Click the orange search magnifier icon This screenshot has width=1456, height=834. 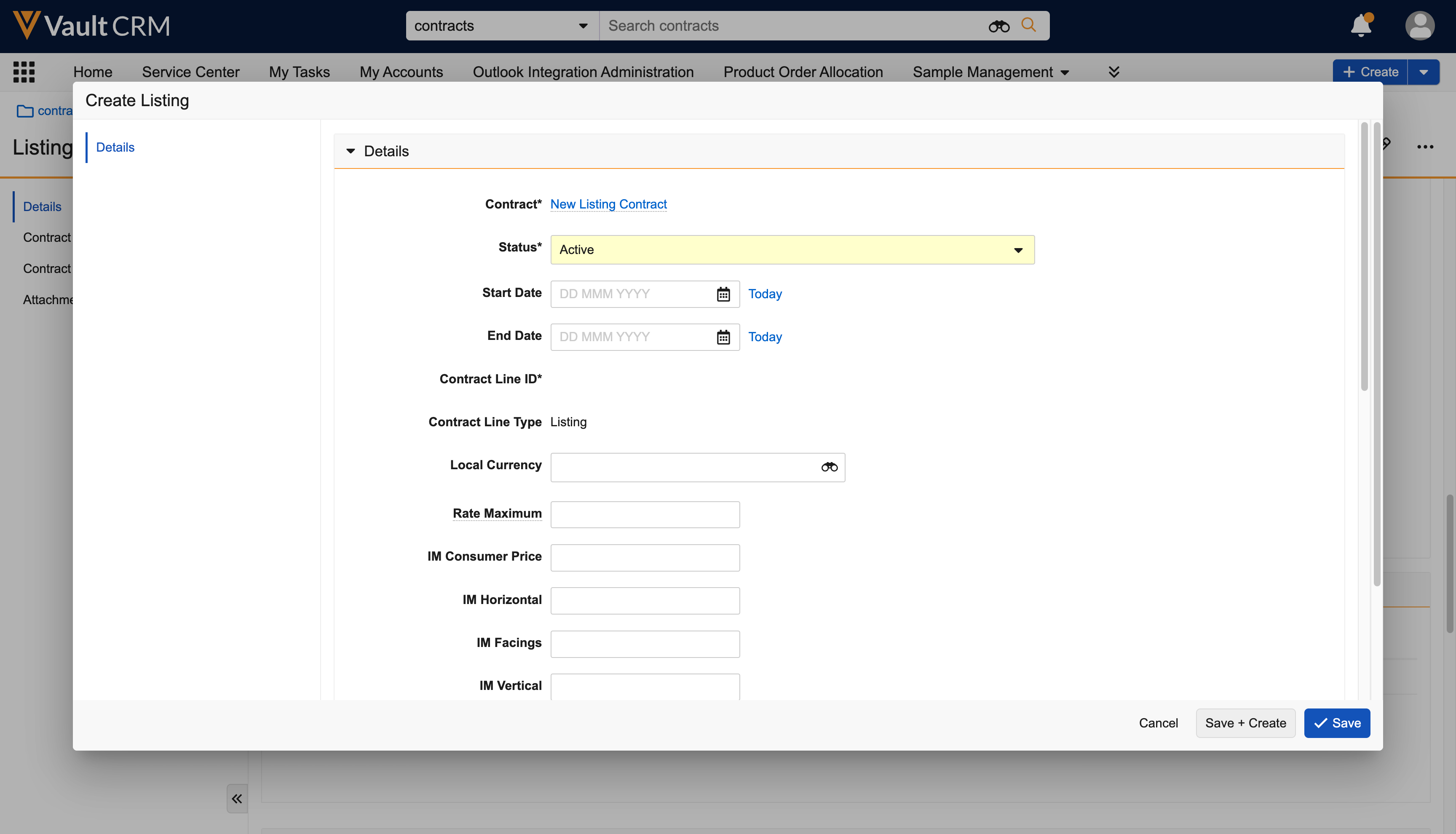(x=1029, y=25)
